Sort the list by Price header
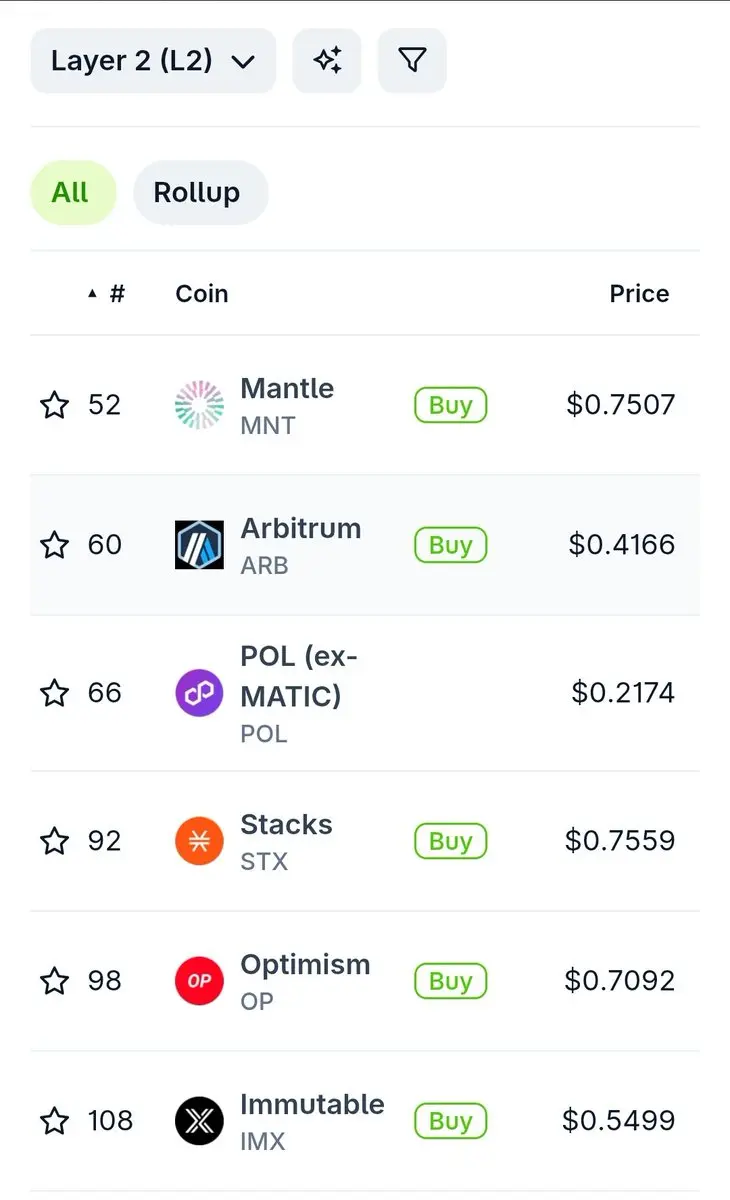 click(x=639, y=294)
